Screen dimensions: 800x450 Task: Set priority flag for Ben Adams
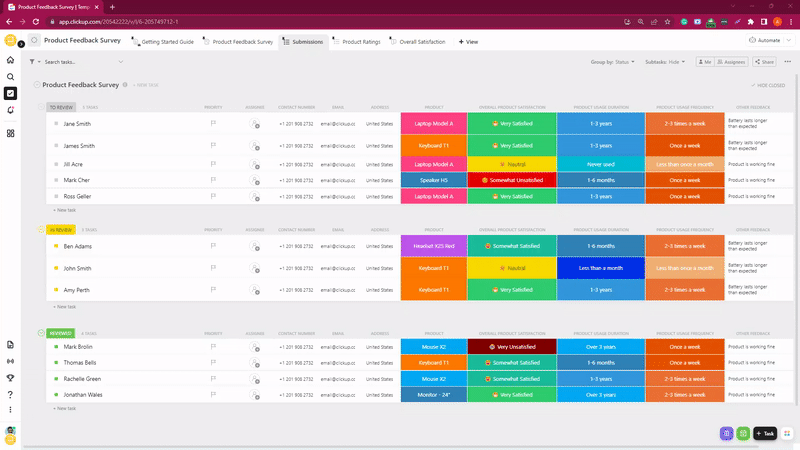point(213,246)
